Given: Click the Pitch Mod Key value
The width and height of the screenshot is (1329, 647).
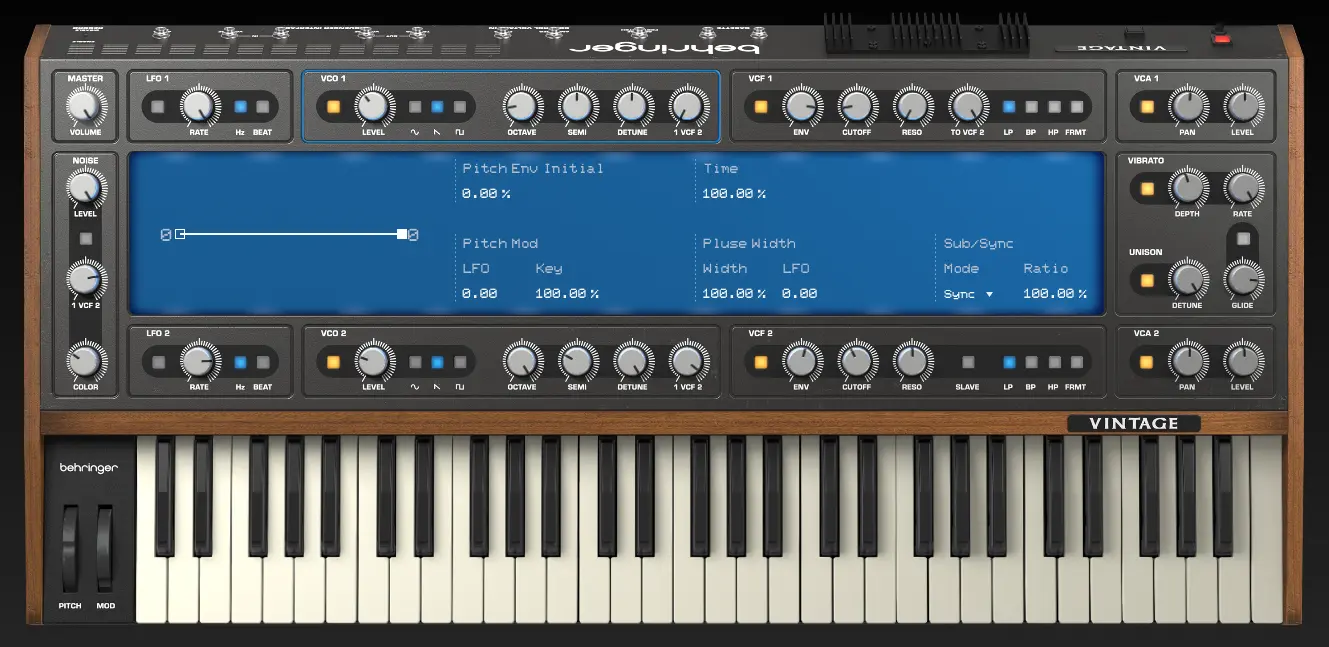Looking at the screenshot, I should coord(567,294).
